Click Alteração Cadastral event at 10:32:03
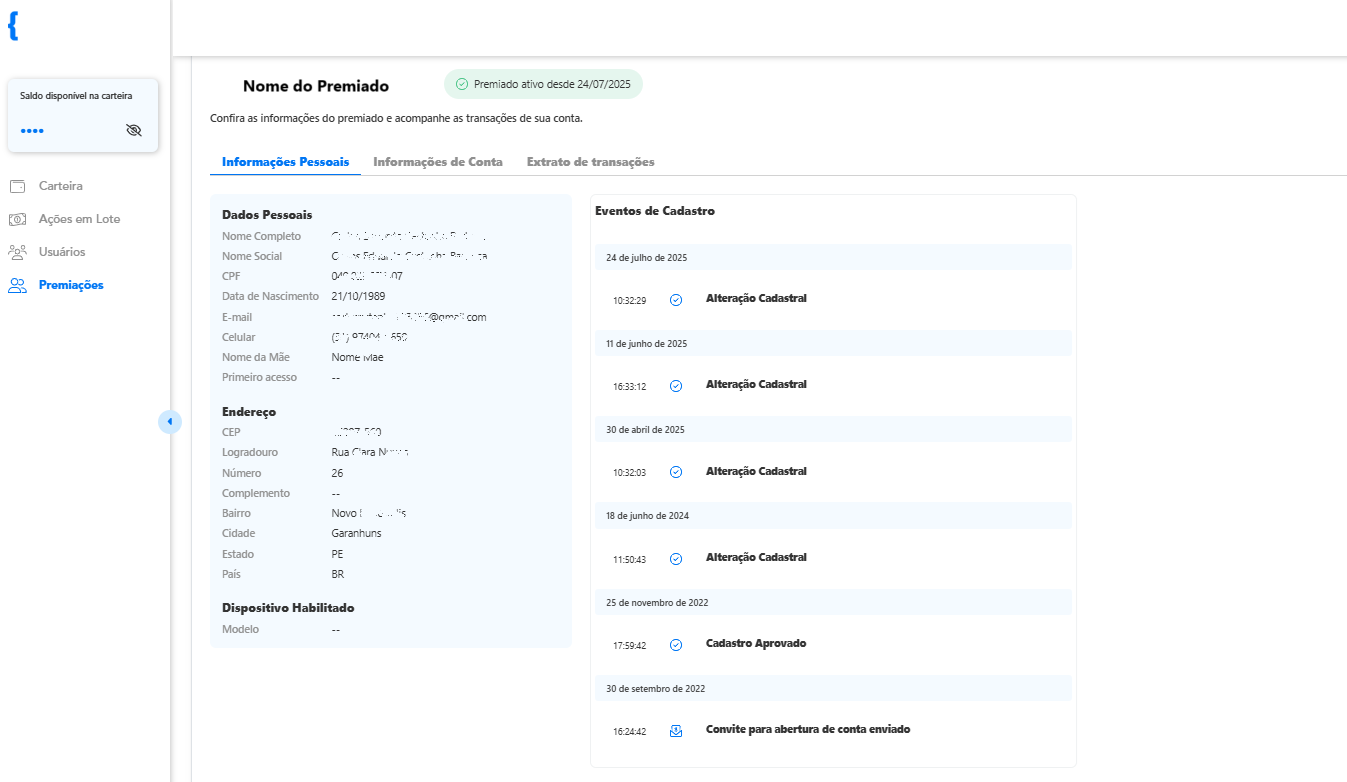 click(756, 471)
